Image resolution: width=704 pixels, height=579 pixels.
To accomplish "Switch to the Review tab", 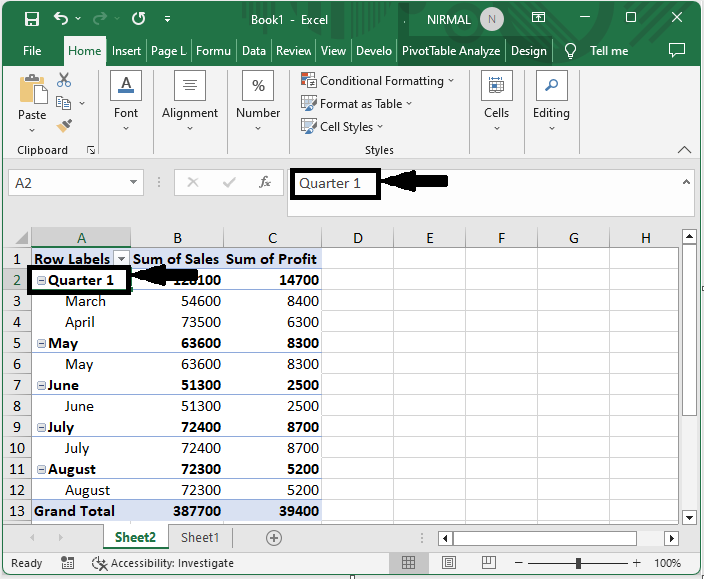I will [294, 51].
